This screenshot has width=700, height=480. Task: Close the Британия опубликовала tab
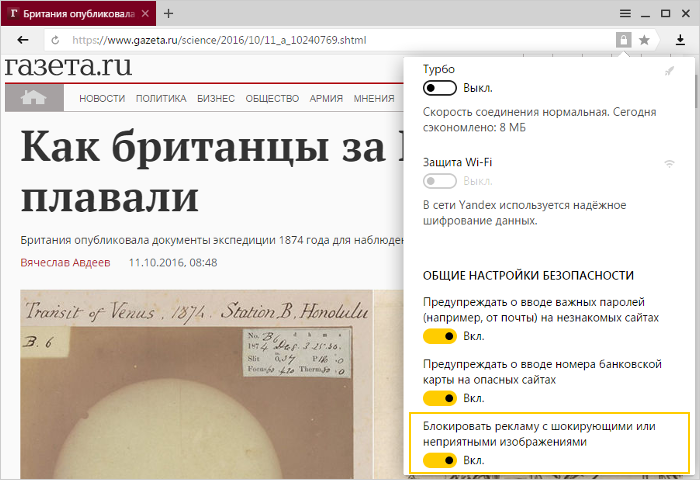145,13
